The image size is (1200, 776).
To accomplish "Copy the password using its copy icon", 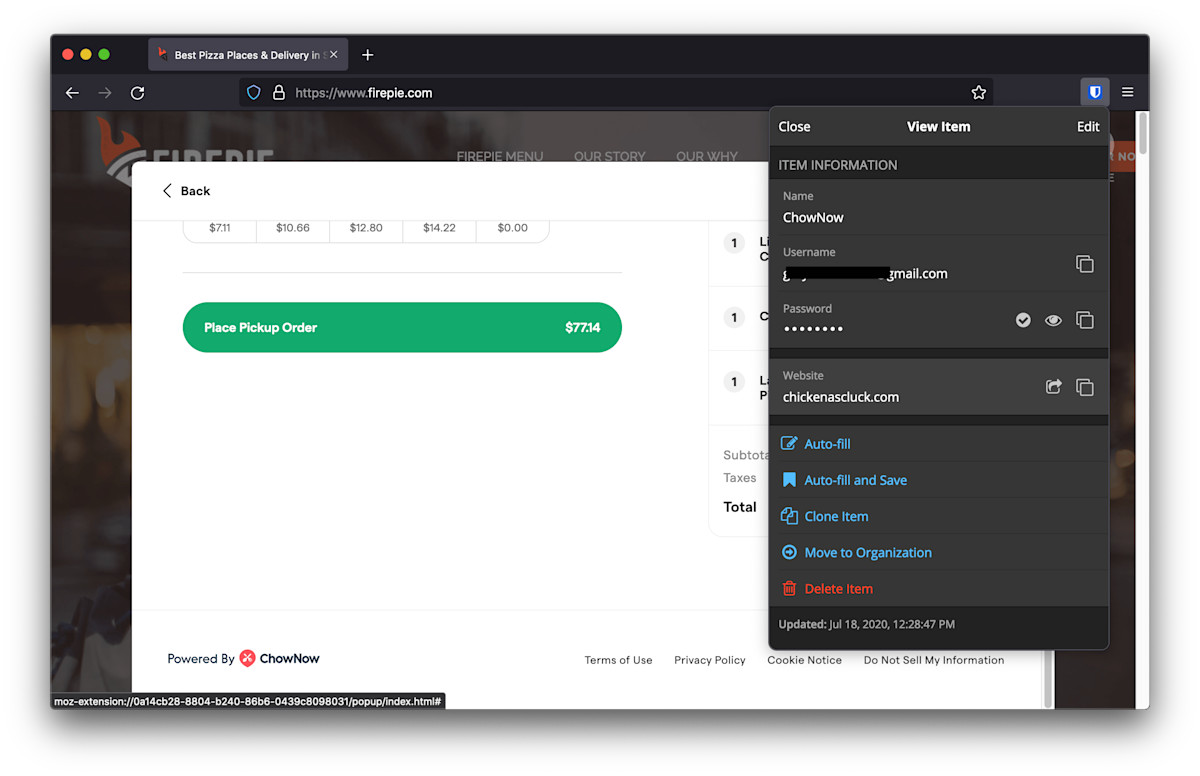I will point(1084,320).
